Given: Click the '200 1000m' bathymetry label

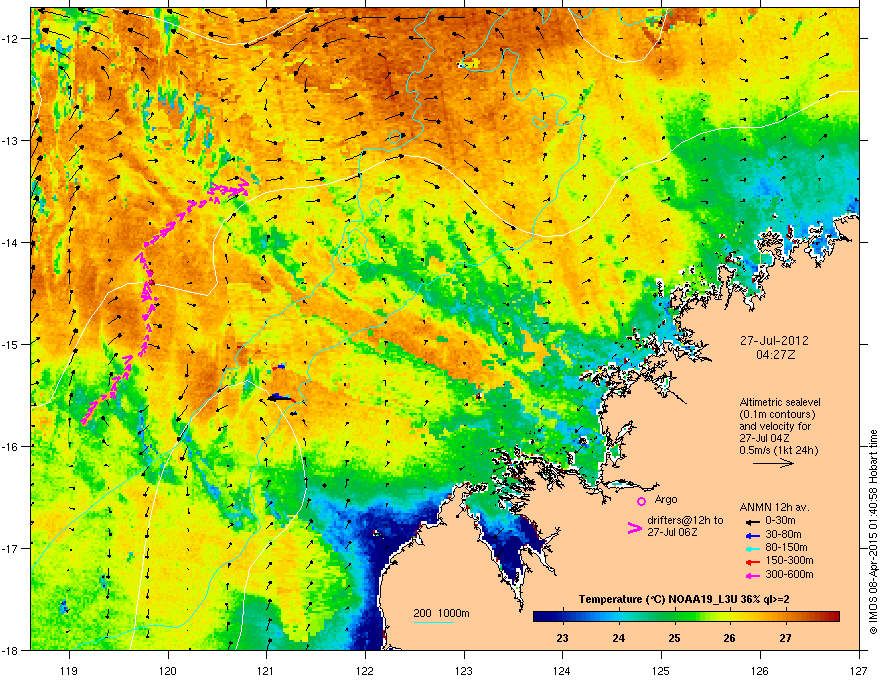Looking at the screenshot, I should pos(442,613).
